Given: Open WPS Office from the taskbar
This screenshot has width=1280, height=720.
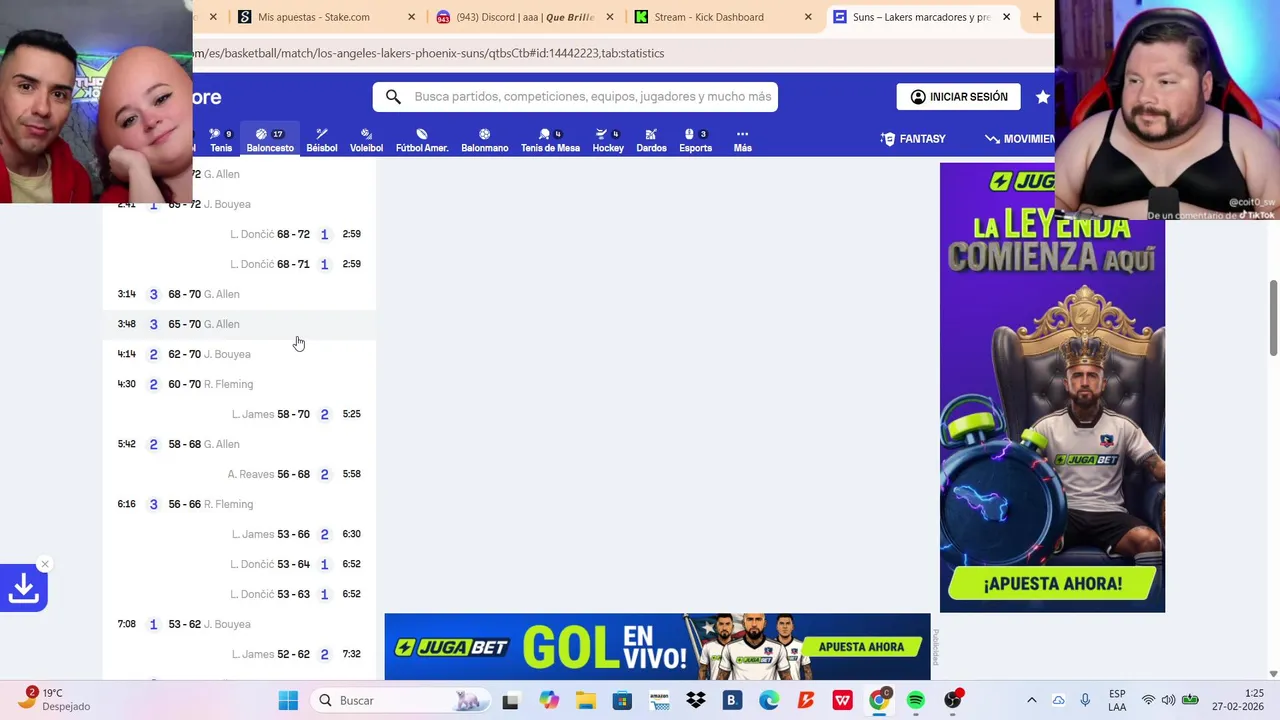Looking at the screenshot, I should click(x=842, y=700).
